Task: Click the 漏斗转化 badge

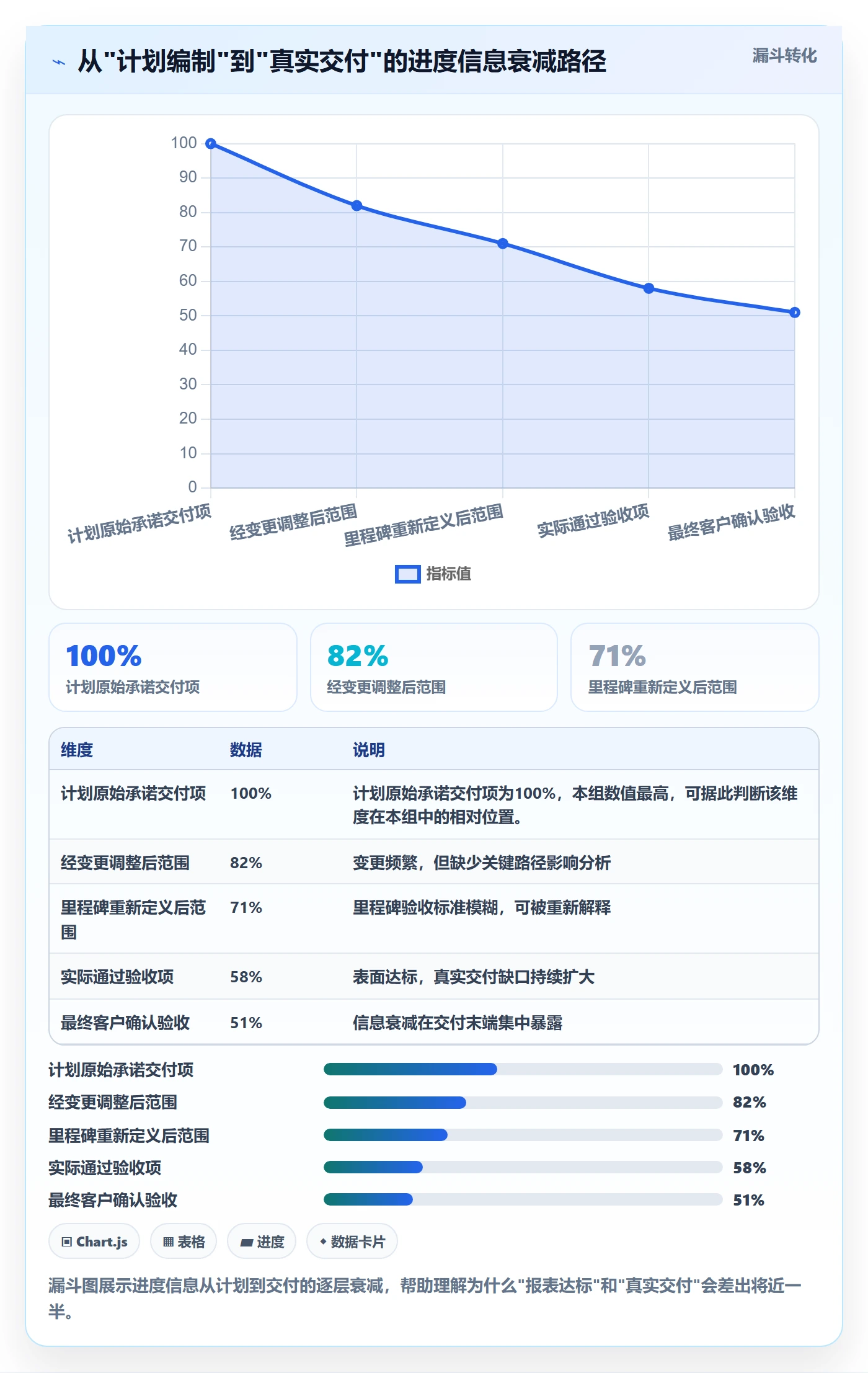Action: pyautogui.click(x=784, y=56)
